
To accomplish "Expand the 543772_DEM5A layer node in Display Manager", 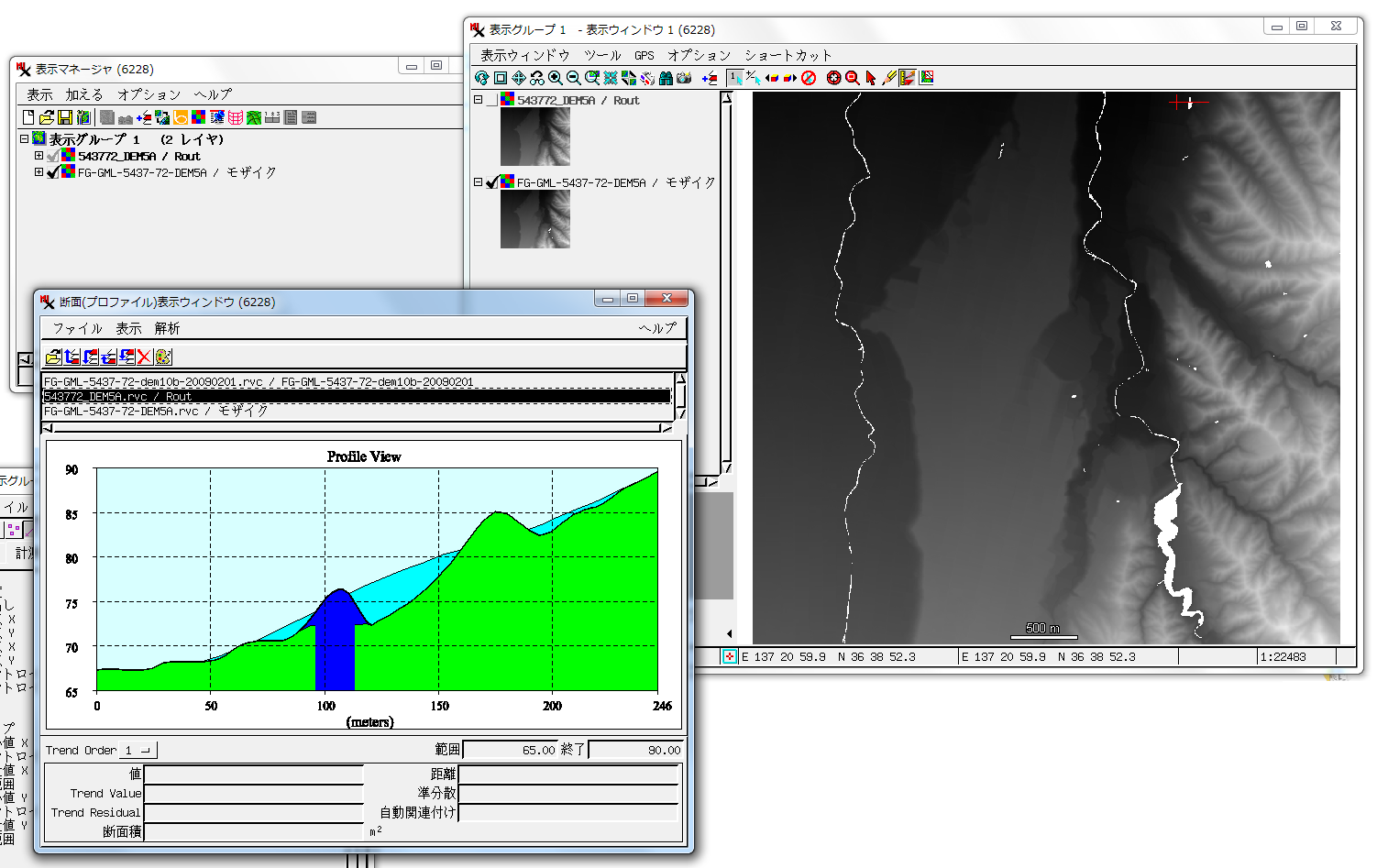I will click(39, 156).
